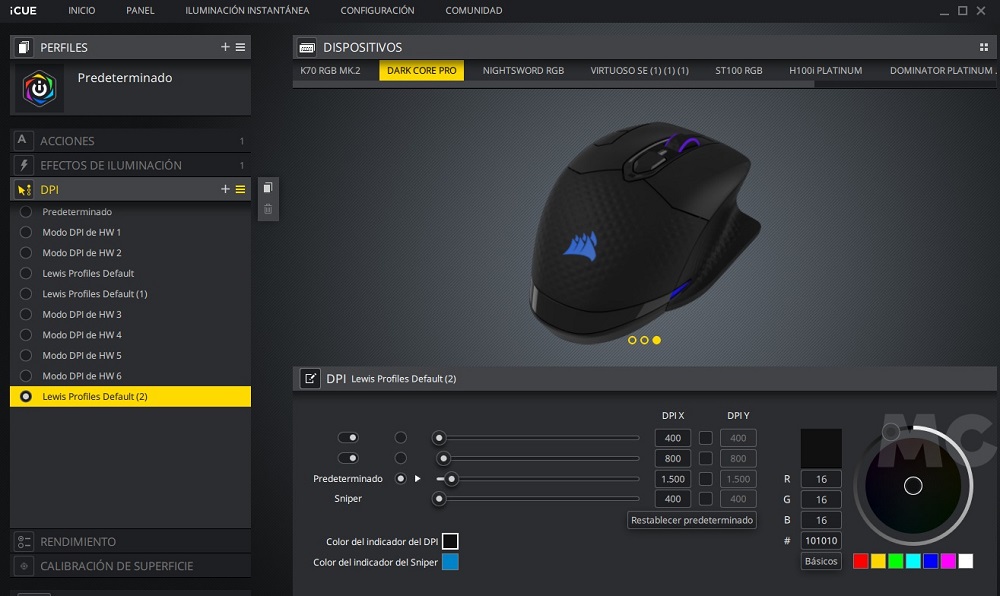The image size is (1000, 596).
Task: Click the DPI X field showing 1.500
Action: coord(672,479)
